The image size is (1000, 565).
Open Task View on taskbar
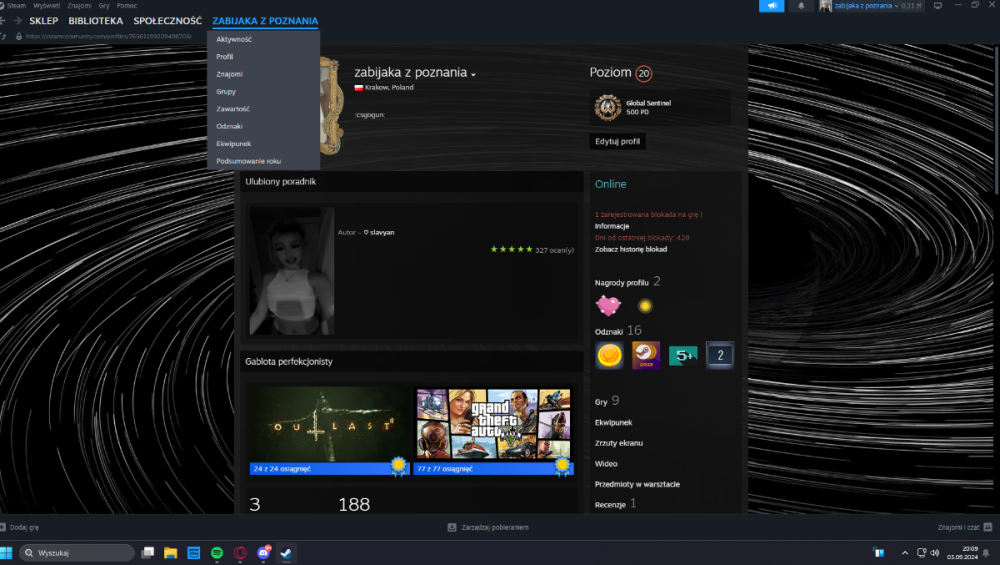click(x=147, y=553)
